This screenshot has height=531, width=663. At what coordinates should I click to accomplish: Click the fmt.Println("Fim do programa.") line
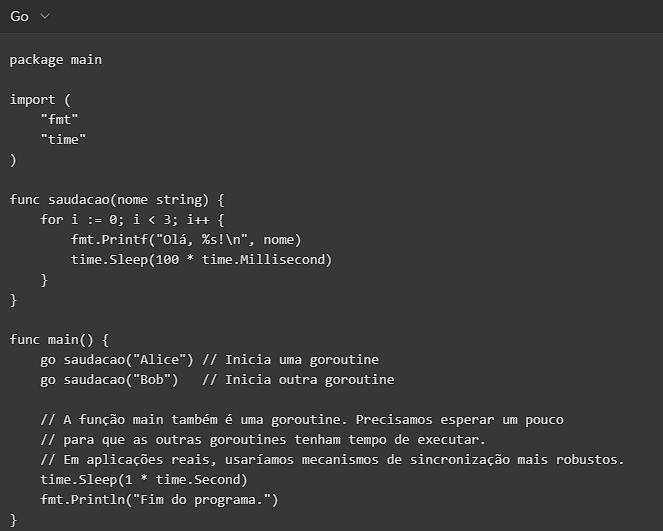159,499
